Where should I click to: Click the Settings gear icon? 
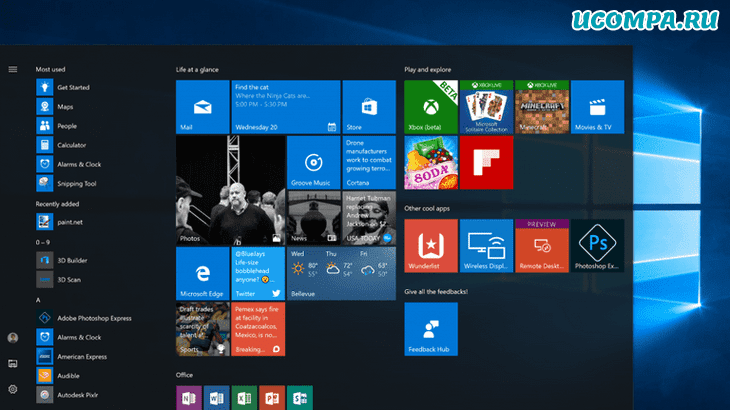pyautogui.click(x=13, y=389)
